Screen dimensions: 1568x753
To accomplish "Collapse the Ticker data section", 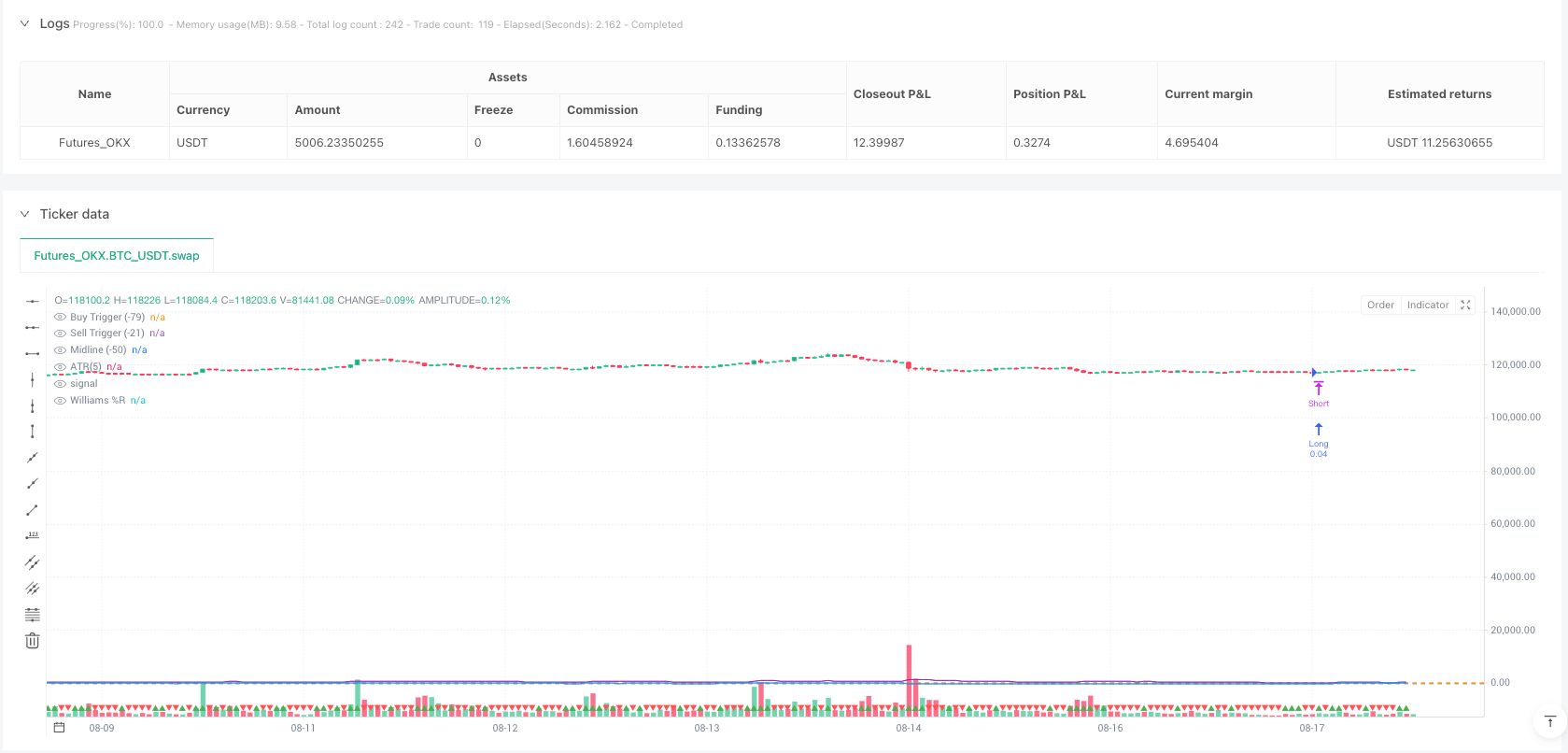I will point(24,214).
